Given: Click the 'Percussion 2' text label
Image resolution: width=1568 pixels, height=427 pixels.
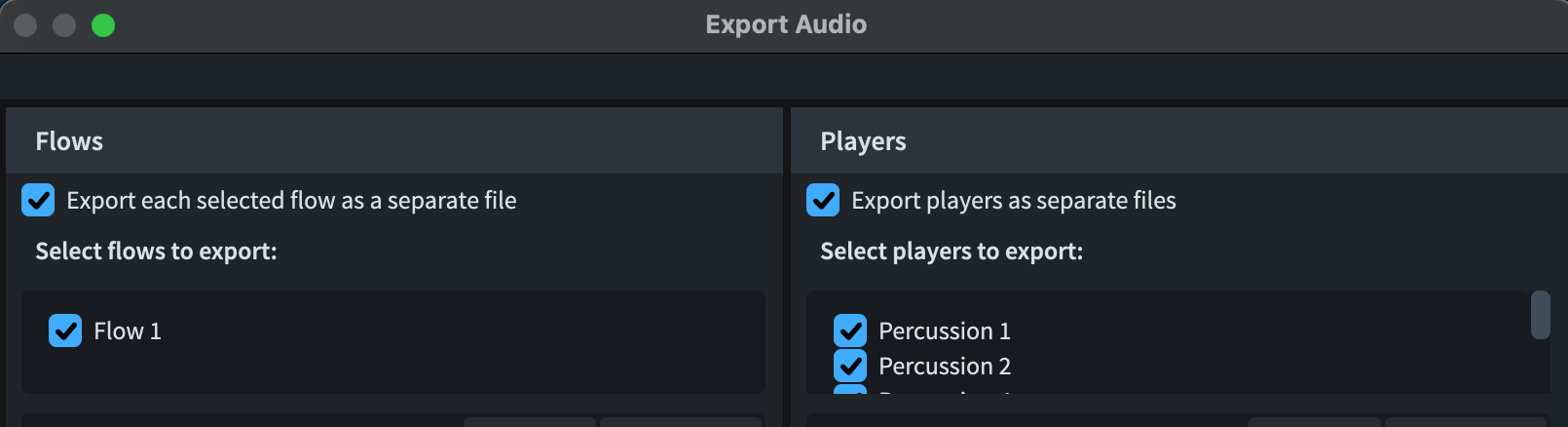Looking at the screenshot, I should (x=945, y=367).
